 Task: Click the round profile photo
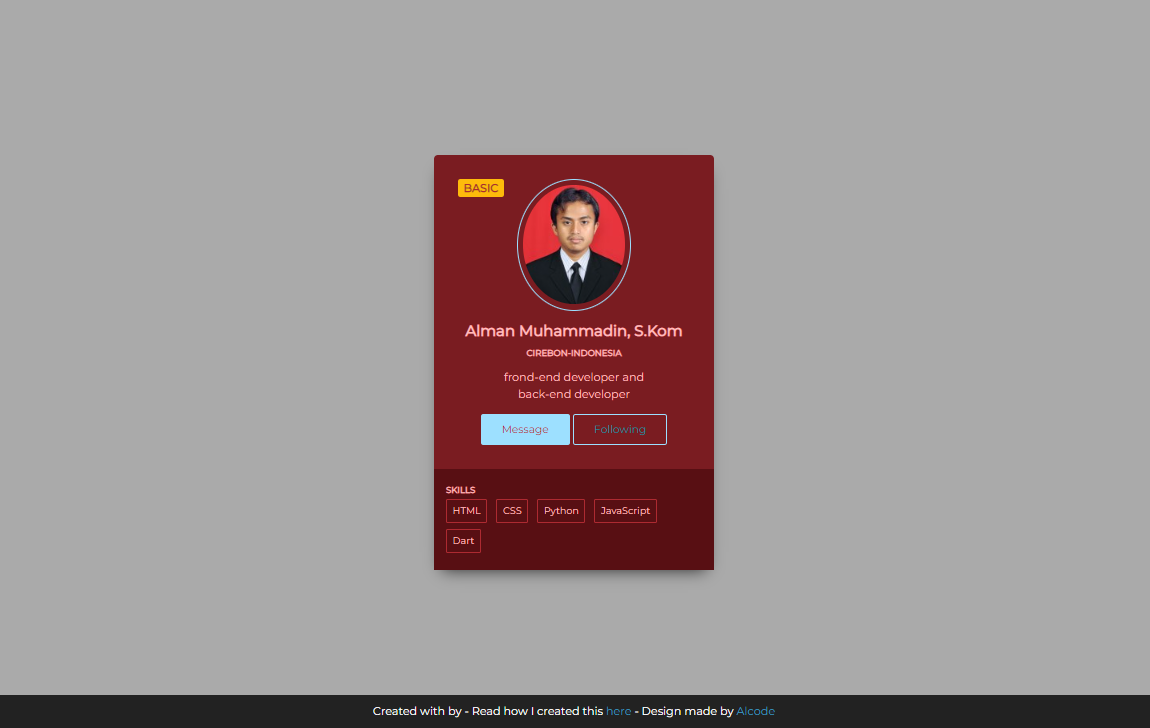(574, 245)
